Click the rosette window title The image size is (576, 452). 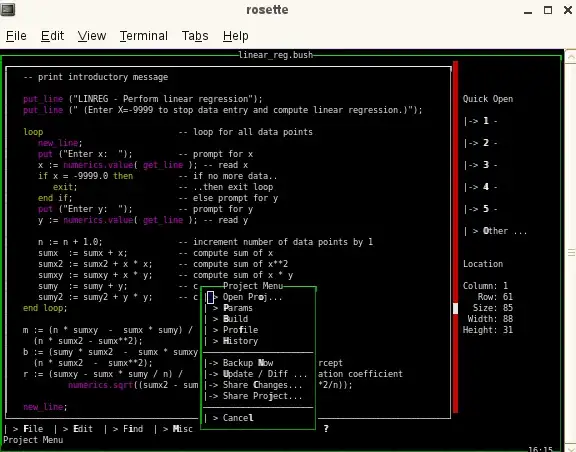267,10
